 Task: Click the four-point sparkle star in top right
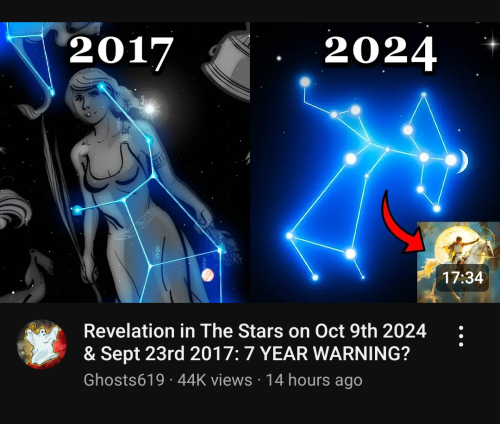point(493,44)
